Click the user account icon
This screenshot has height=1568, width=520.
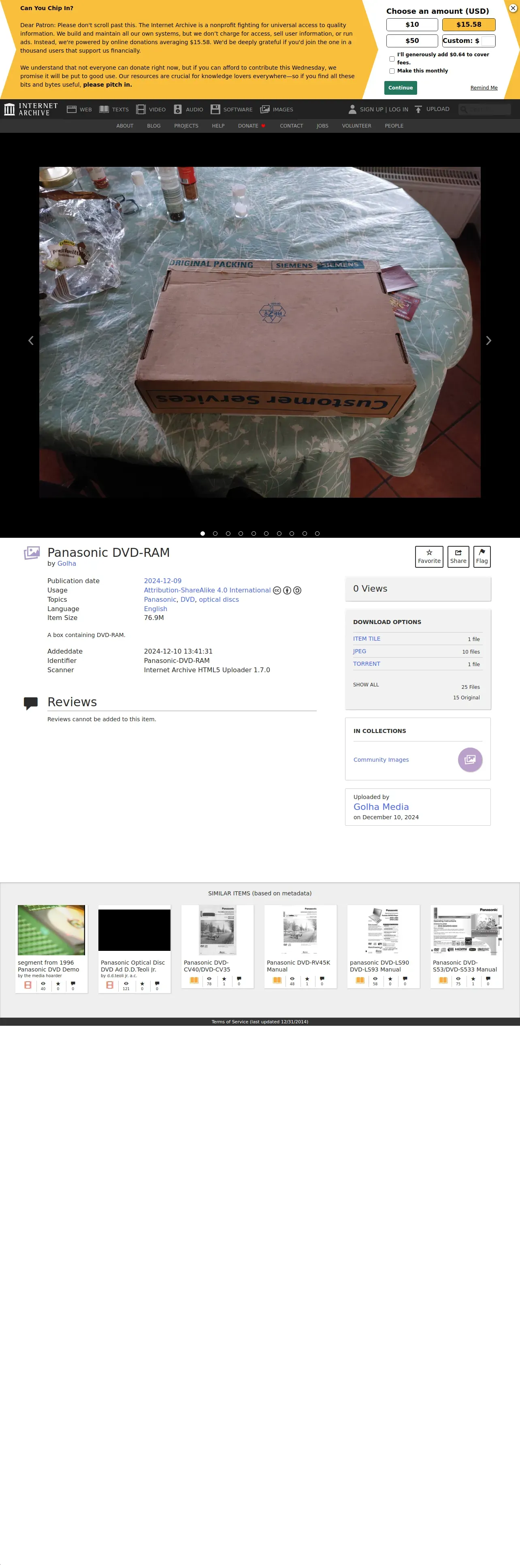click(352, 110)
